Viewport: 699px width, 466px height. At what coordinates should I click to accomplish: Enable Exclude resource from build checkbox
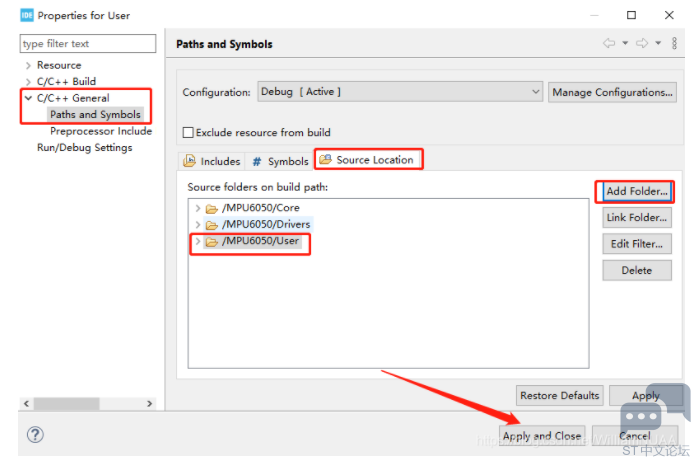point(188,132)
